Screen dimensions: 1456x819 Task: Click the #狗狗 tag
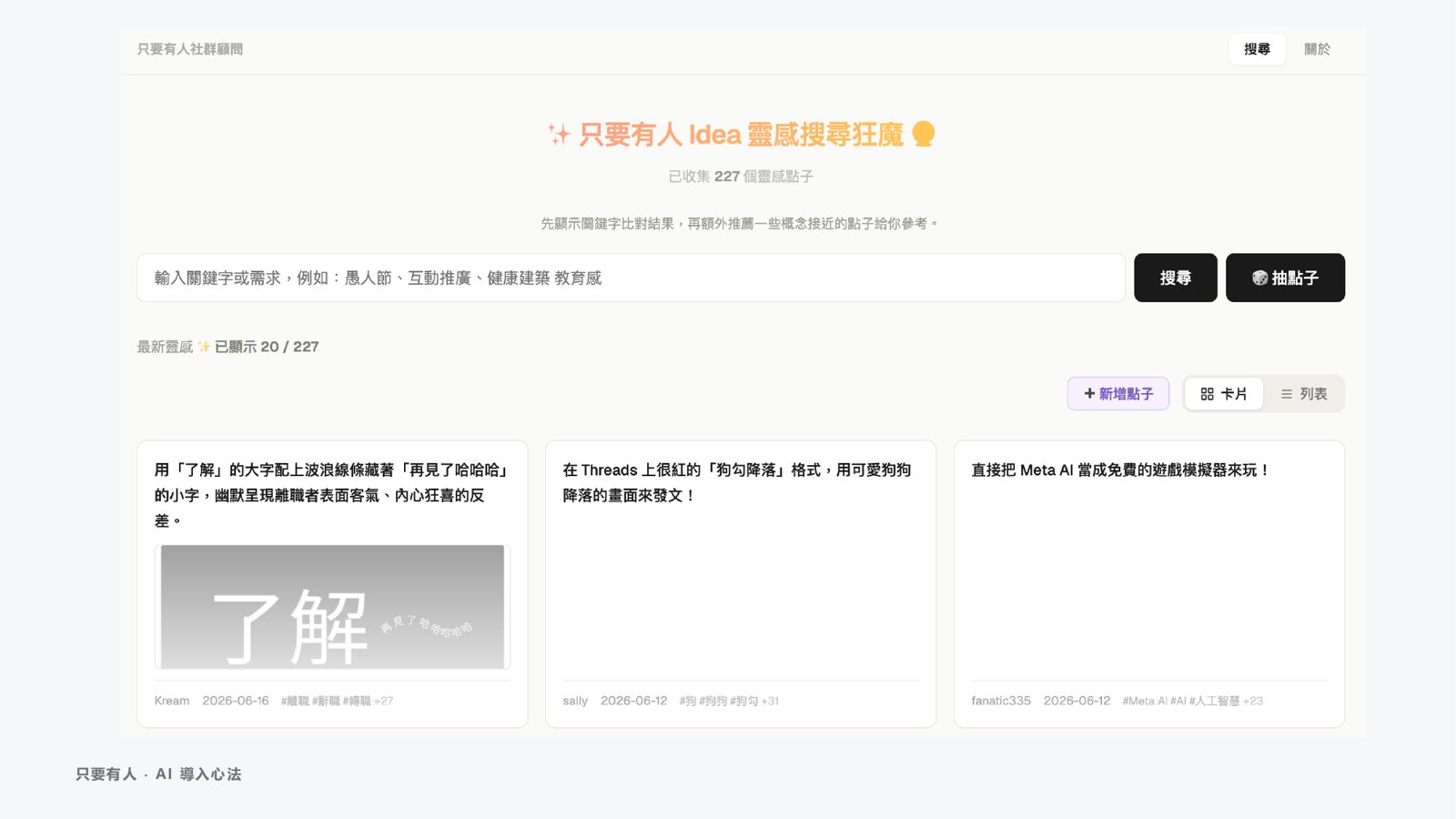click(713, 701)
